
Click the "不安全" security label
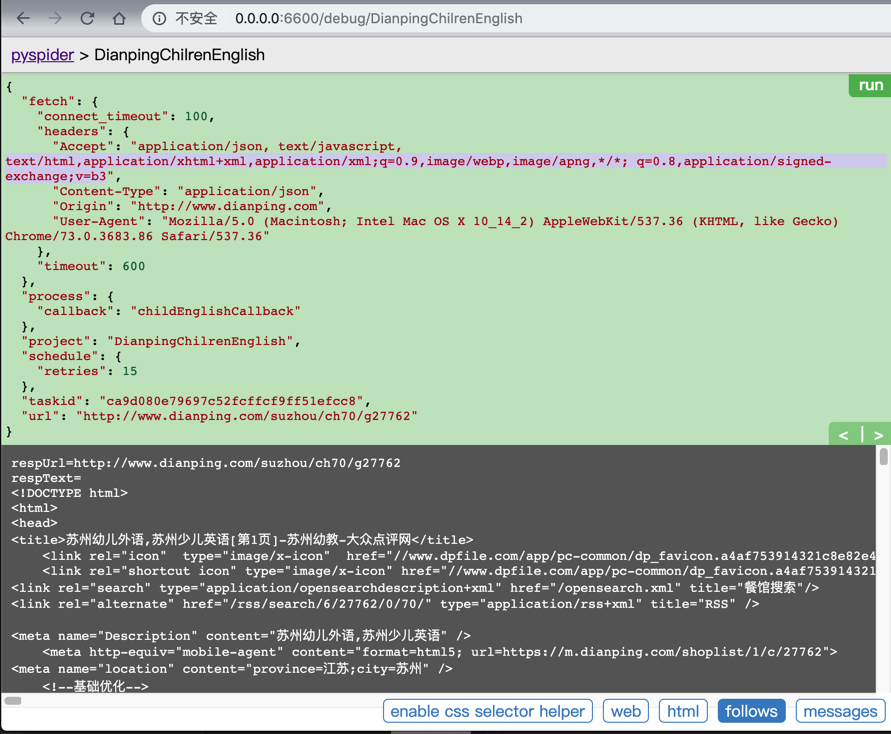pos(196,19)
